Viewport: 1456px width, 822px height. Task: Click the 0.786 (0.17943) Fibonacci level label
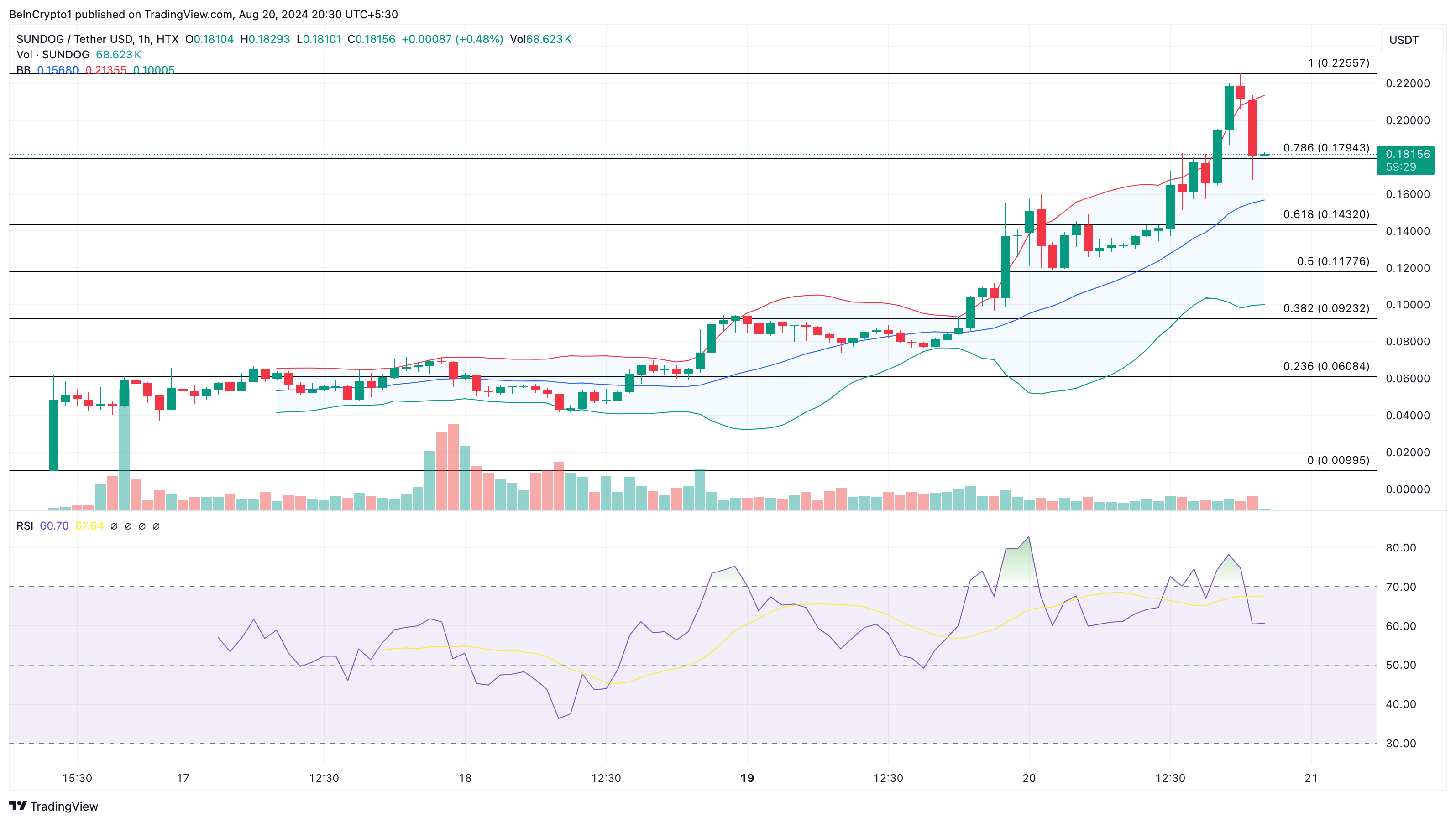1326,148
